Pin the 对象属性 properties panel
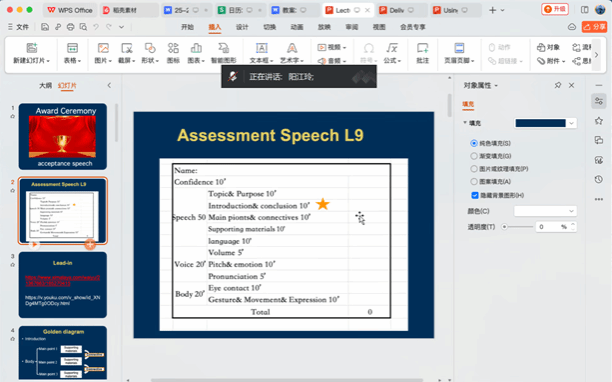This screenshot has height=382, width=612. [x=558, y=85]
